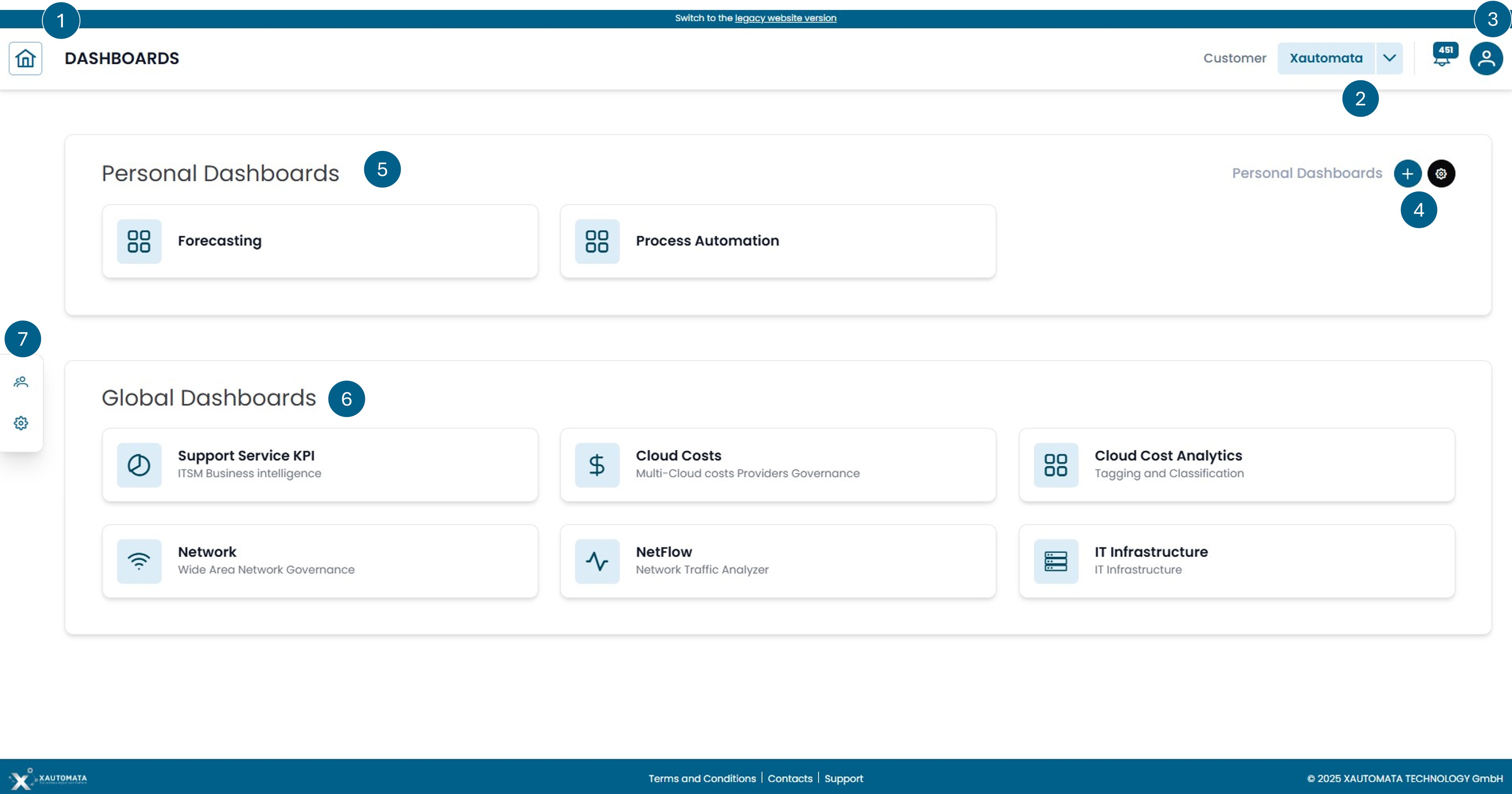Click the users group icon in sidebar
Viewport: 1512px width, 794px height.
pyautogui.click(x=21, y=382)
